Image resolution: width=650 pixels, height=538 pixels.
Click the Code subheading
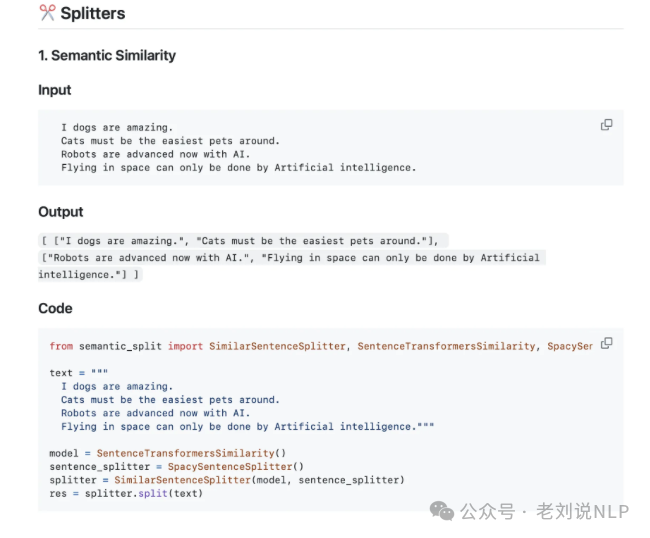click(55, 308)
